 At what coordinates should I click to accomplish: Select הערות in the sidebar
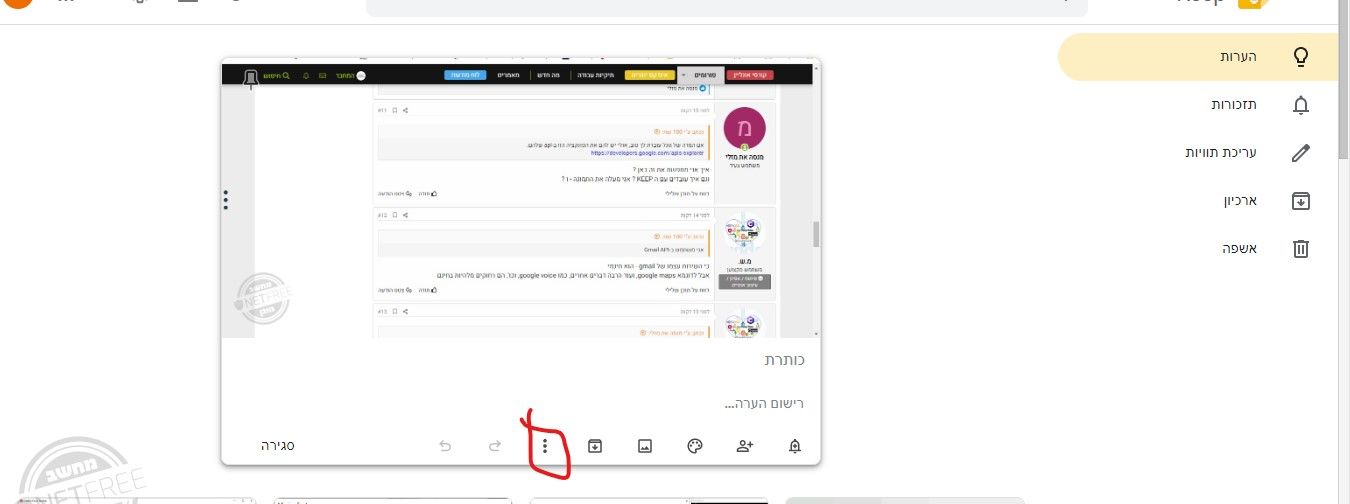pyautogui.click(x=1197, y=57)
